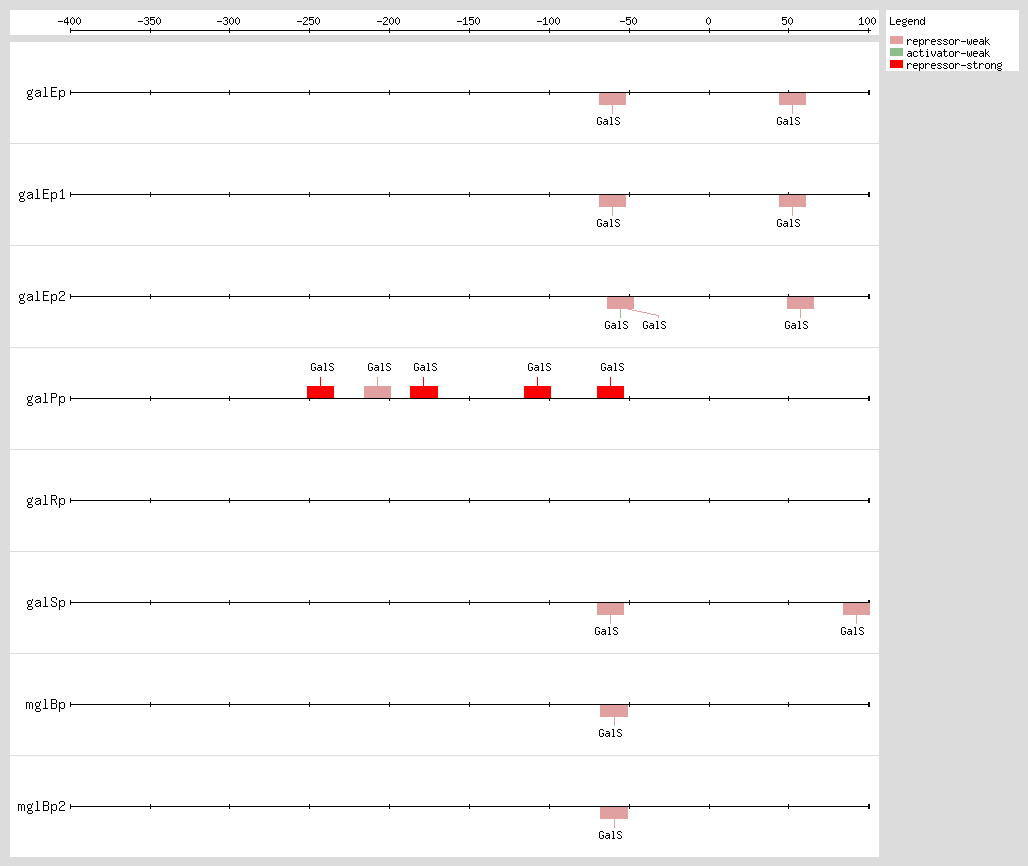Click galSp GalS site near -60
1028x866 pixels.
click(x=610, y=609)
